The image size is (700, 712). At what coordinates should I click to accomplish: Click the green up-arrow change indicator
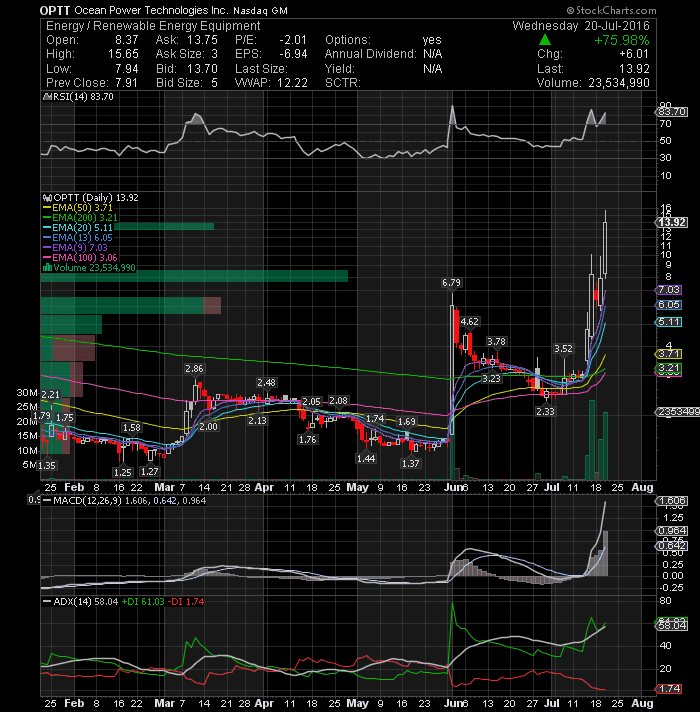[545, 40]
